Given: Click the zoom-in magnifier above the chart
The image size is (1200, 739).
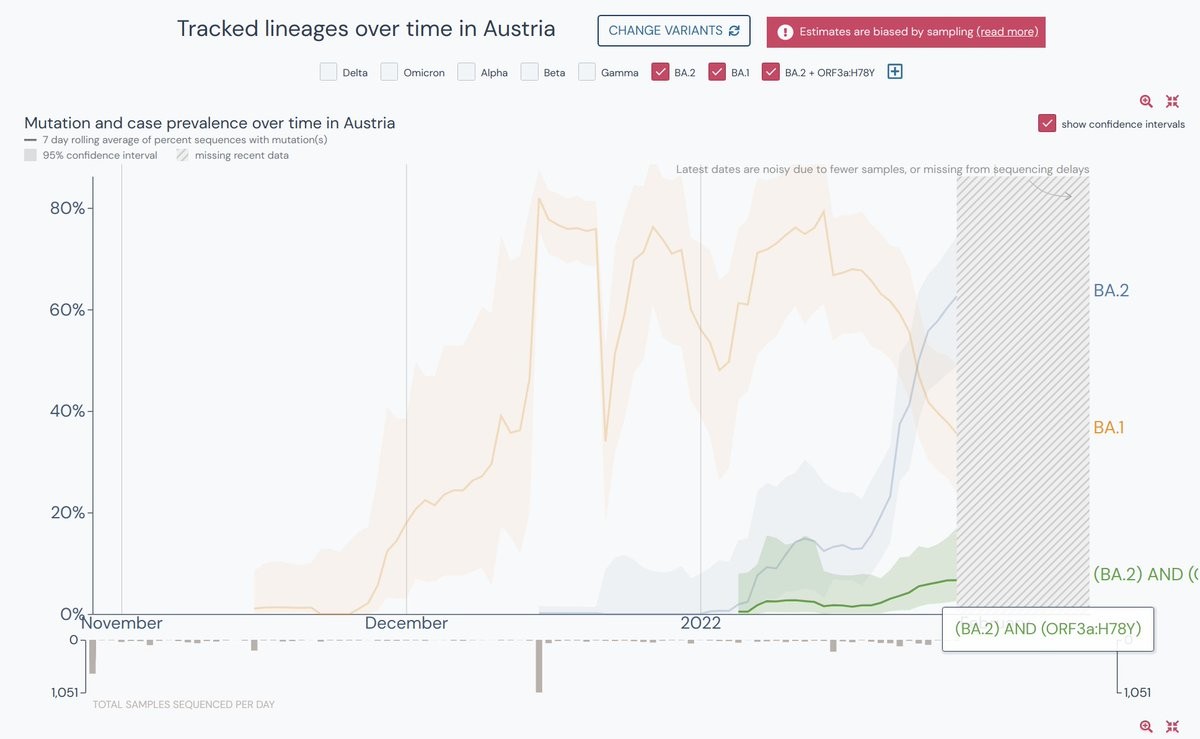Looking at the screenshot, I should point(1146,101).
